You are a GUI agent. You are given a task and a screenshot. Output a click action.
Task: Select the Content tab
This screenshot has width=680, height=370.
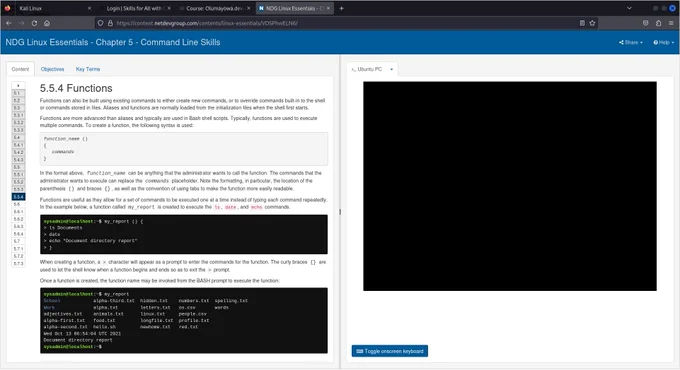(20, 69)
